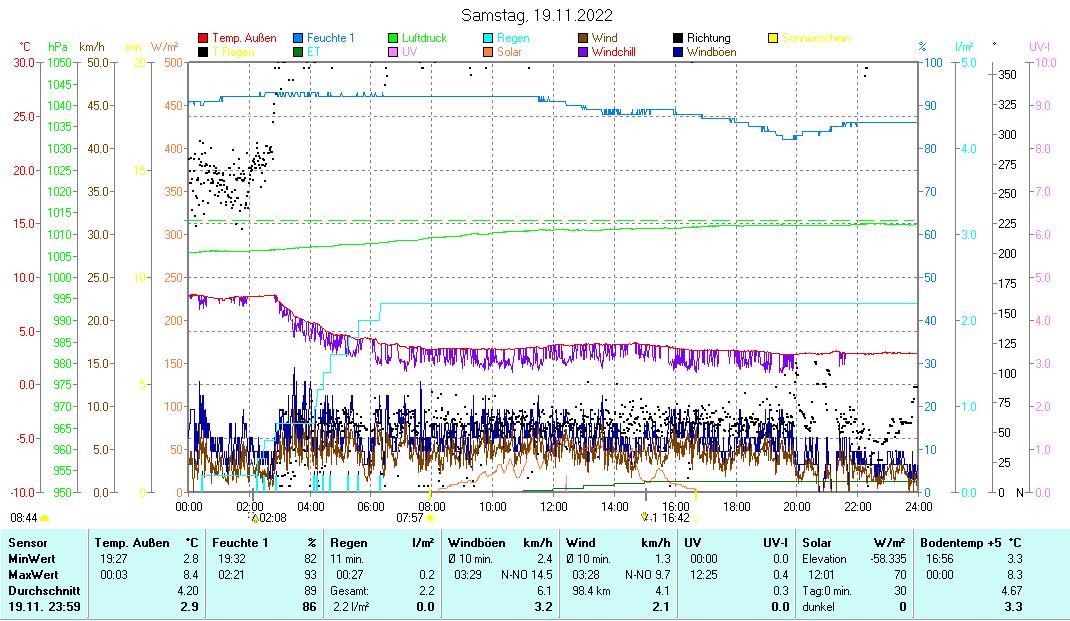Click the 12:00 label on time axis
Viewport: 1070px width, 621px height.
(553, 506)
